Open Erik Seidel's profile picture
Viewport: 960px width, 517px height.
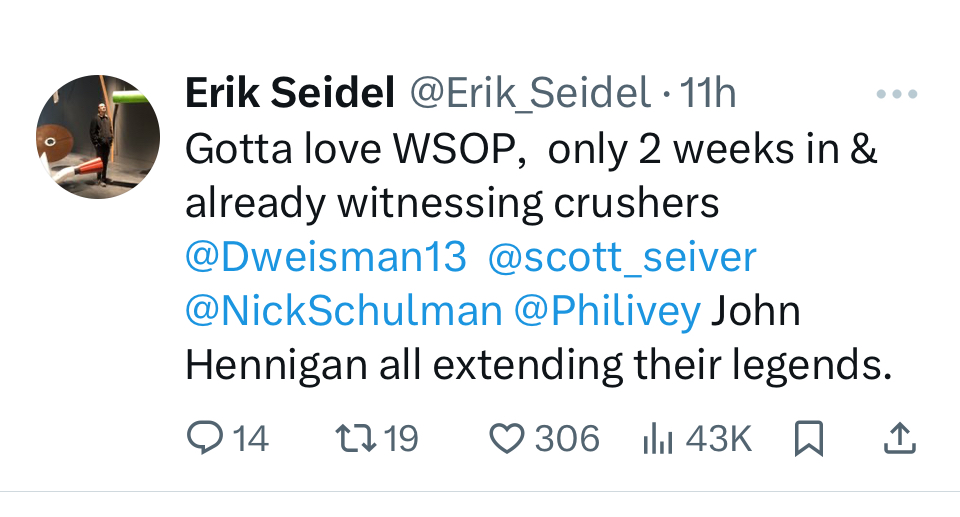[98, 137]
